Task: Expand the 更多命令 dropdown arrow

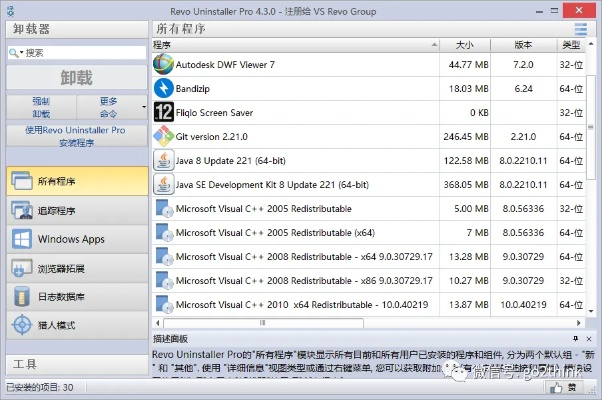Action: 144,107
